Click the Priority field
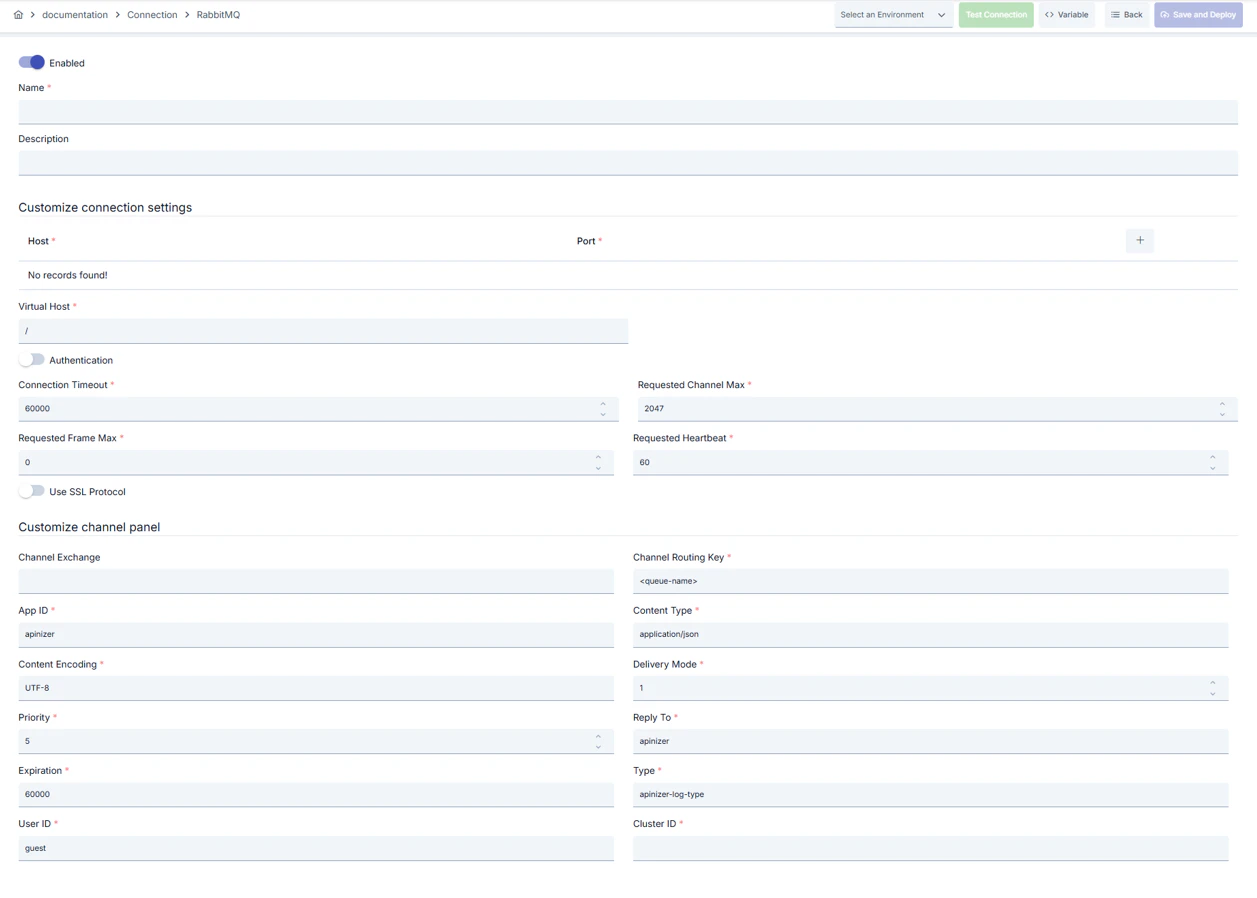The height and width of the screenshot is (898, 1257). point(316,741)
